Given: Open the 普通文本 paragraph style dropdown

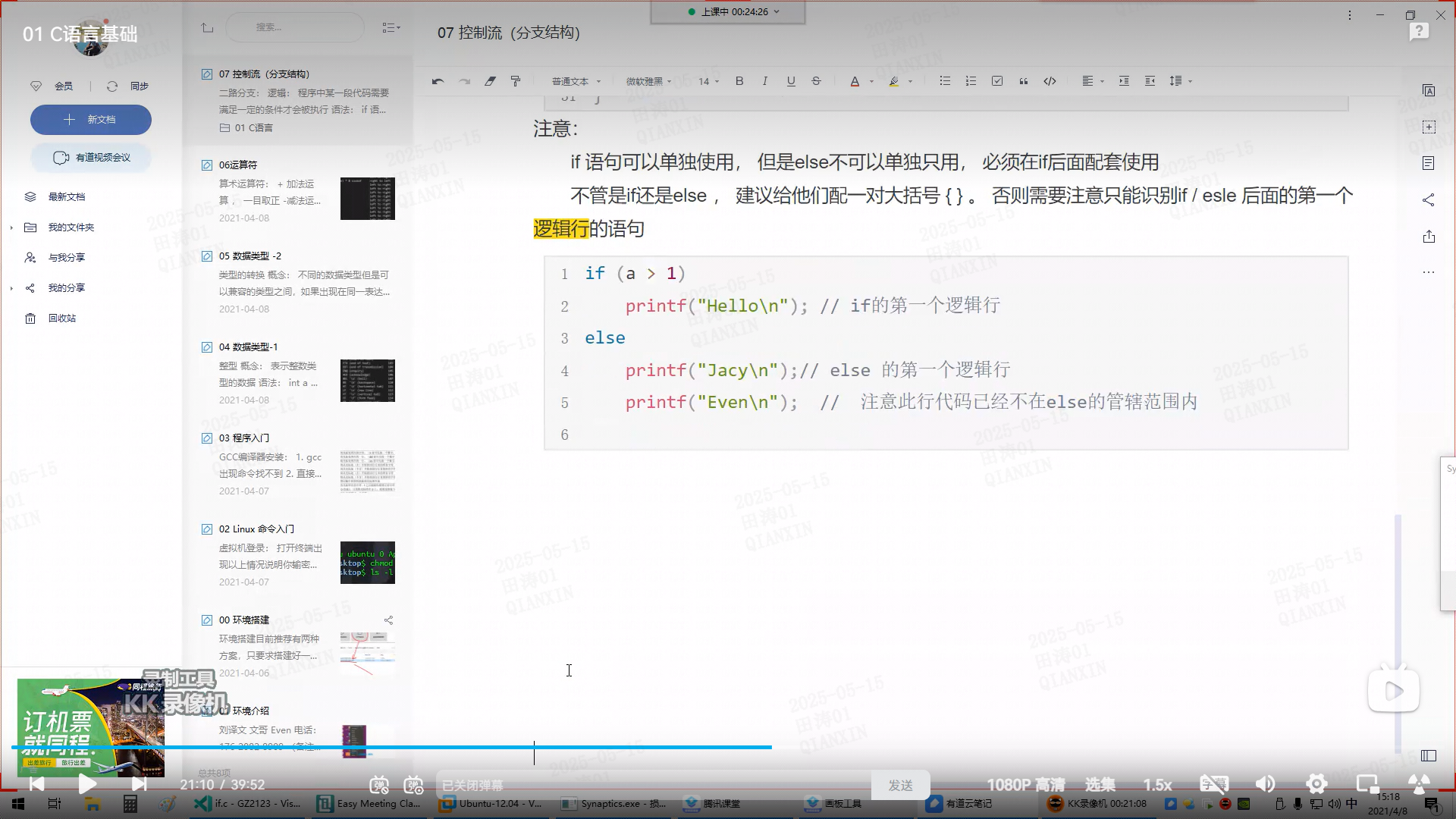Looking at the screenshot, I should tap(576, 81).
